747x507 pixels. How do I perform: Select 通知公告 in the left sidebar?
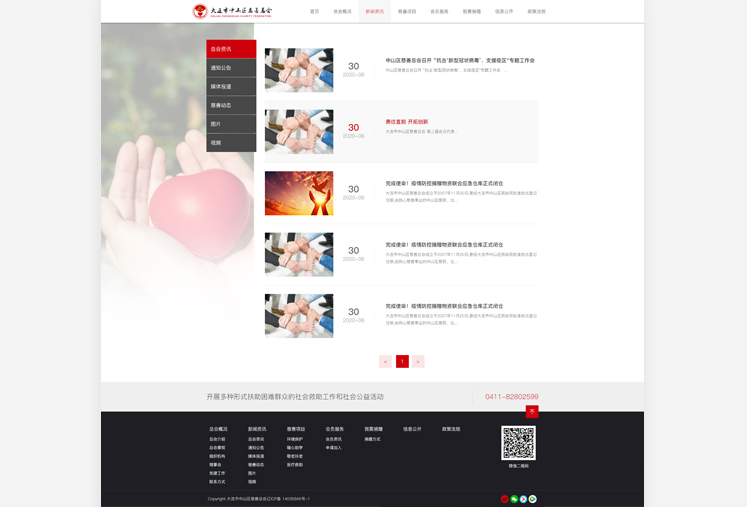[231, 68]
